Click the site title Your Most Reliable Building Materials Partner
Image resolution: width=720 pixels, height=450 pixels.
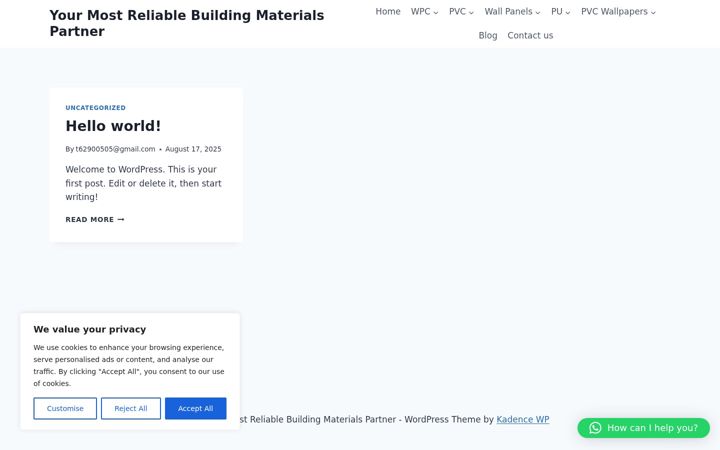[187, 23]
